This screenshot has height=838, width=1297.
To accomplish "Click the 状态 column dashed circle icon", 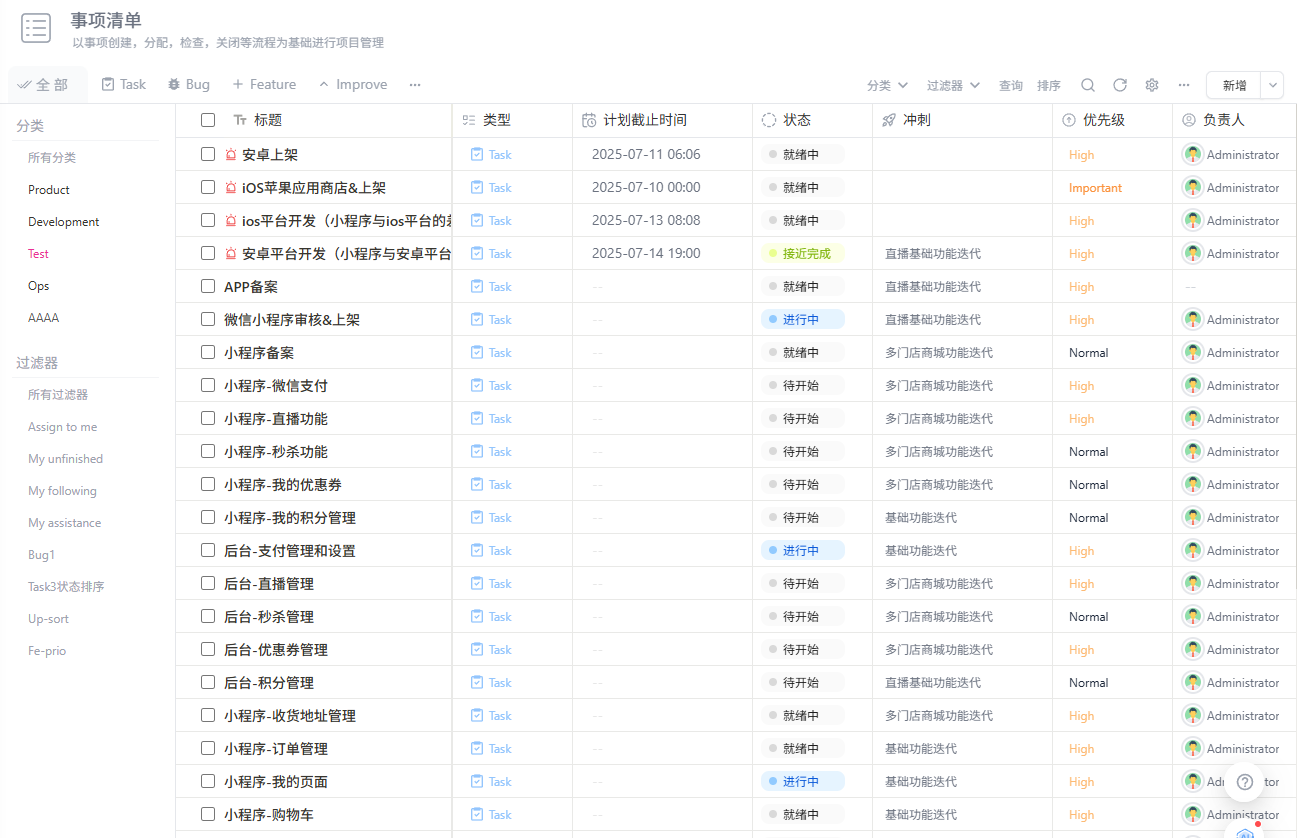I will (769, 120).
